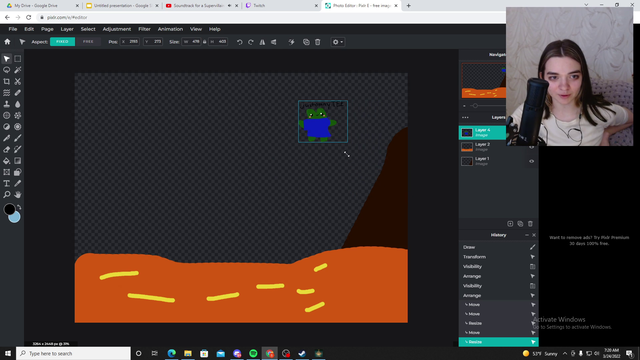Screen dimensions: 640x360
Task: Enable FREE aspect mode
Action: [88, 42]
